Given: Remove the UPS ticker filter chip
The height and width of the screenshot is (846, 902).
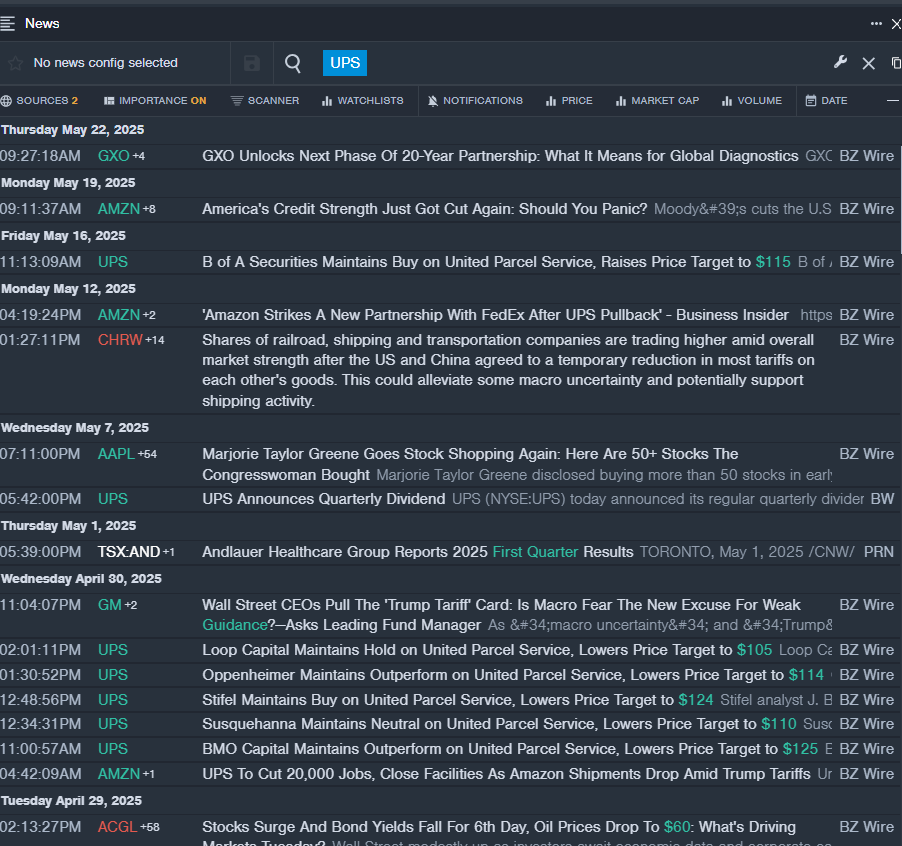Looking at the screenshot, I should (x=345, y=63).
